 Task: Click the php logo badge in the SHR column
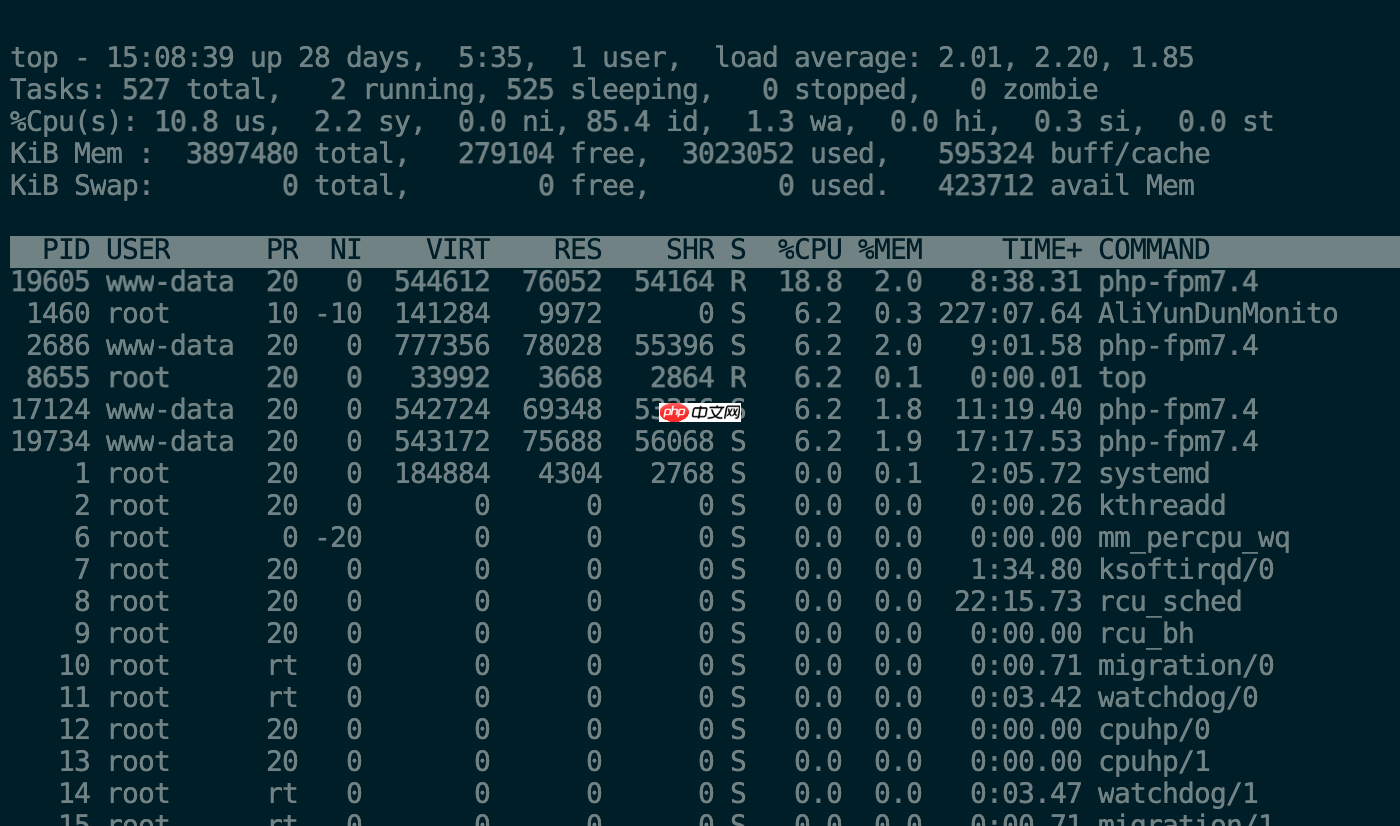point(675,410)
